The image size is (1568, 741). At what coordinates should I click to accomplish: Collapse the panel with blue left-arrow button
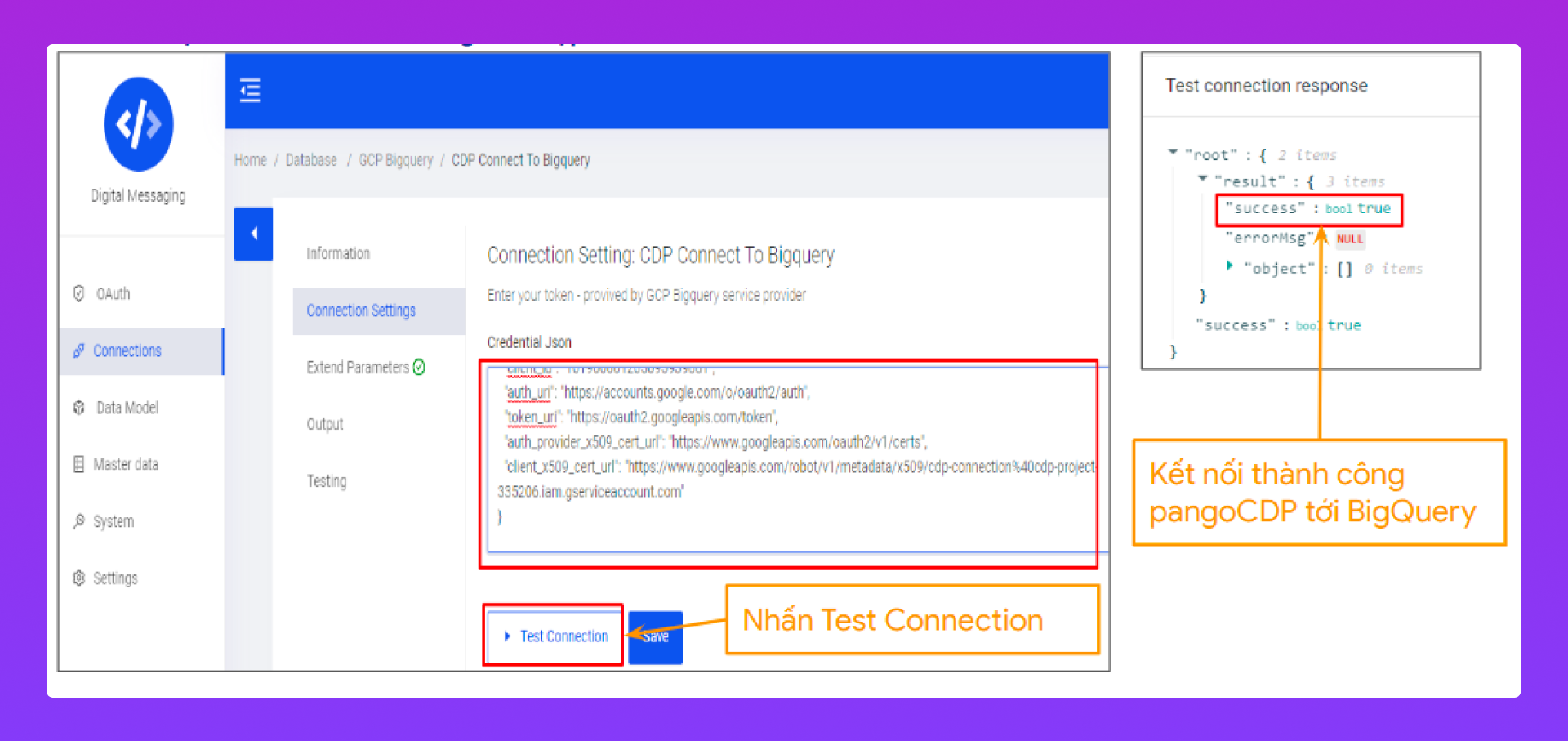pyautogui.click(x=253, y=234)
